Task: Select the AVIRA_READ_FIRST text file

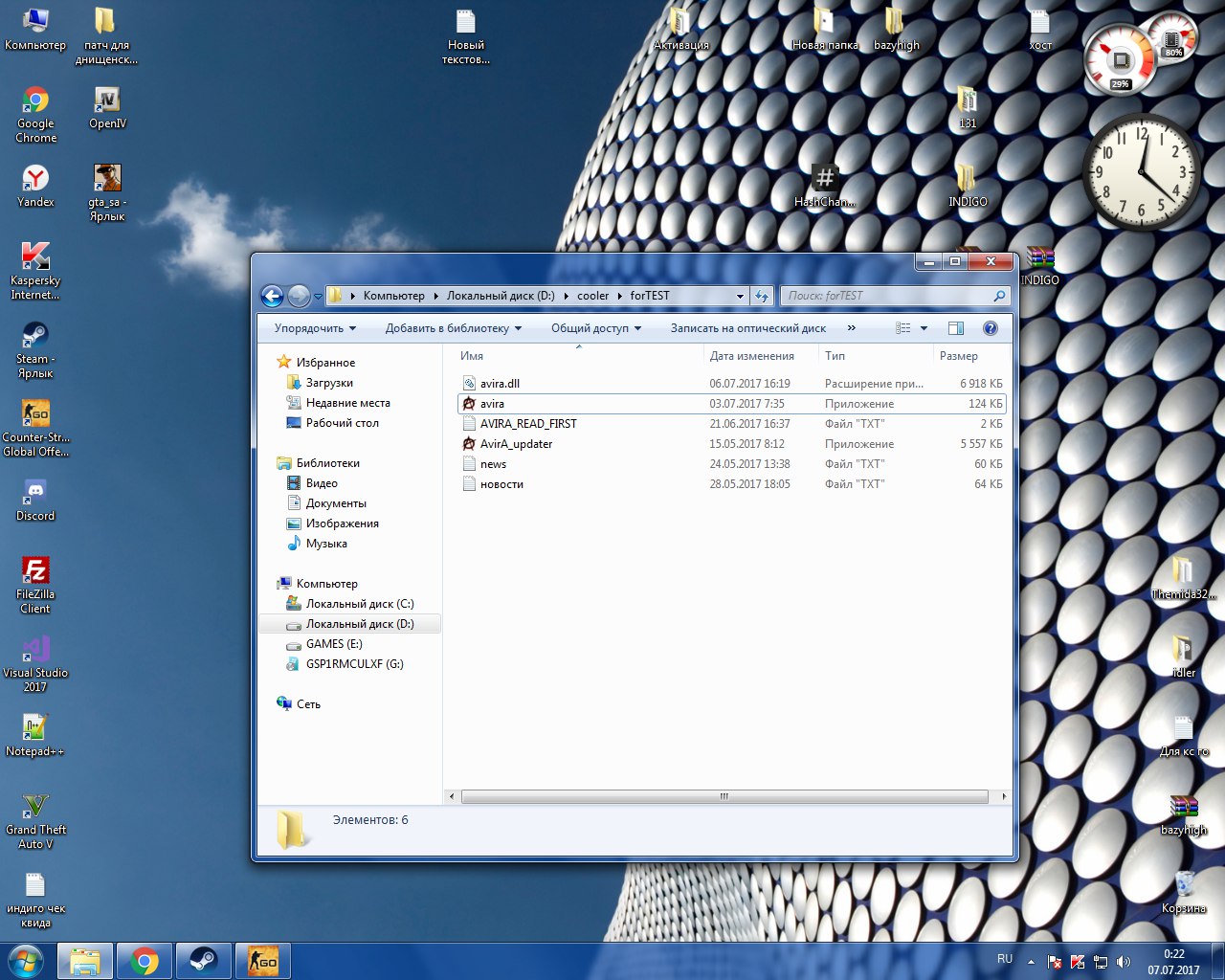Action: point(528,424)
